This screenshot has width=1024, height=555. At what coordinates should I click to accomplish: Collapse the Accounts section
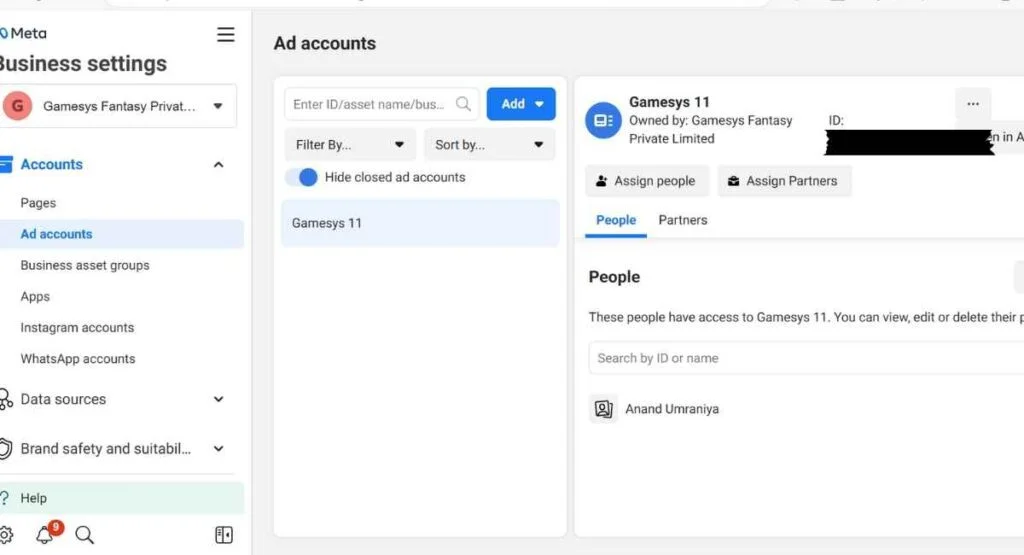pyautogui.click(x=218, y=165)
